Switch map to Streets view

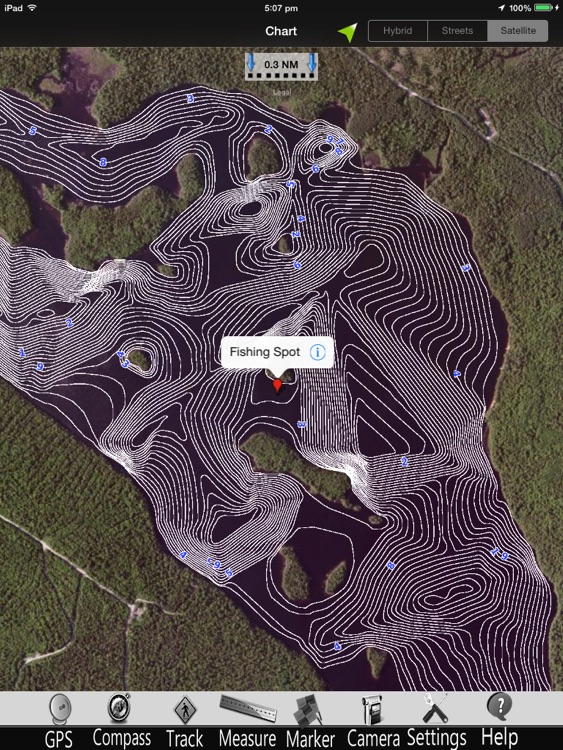(457, 31)
